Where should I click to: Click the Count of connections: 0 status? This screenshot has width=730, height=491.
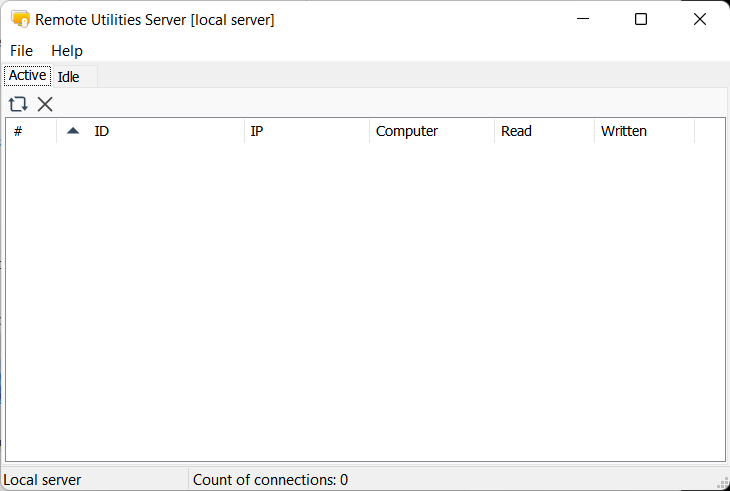click(x=270, y=480)
